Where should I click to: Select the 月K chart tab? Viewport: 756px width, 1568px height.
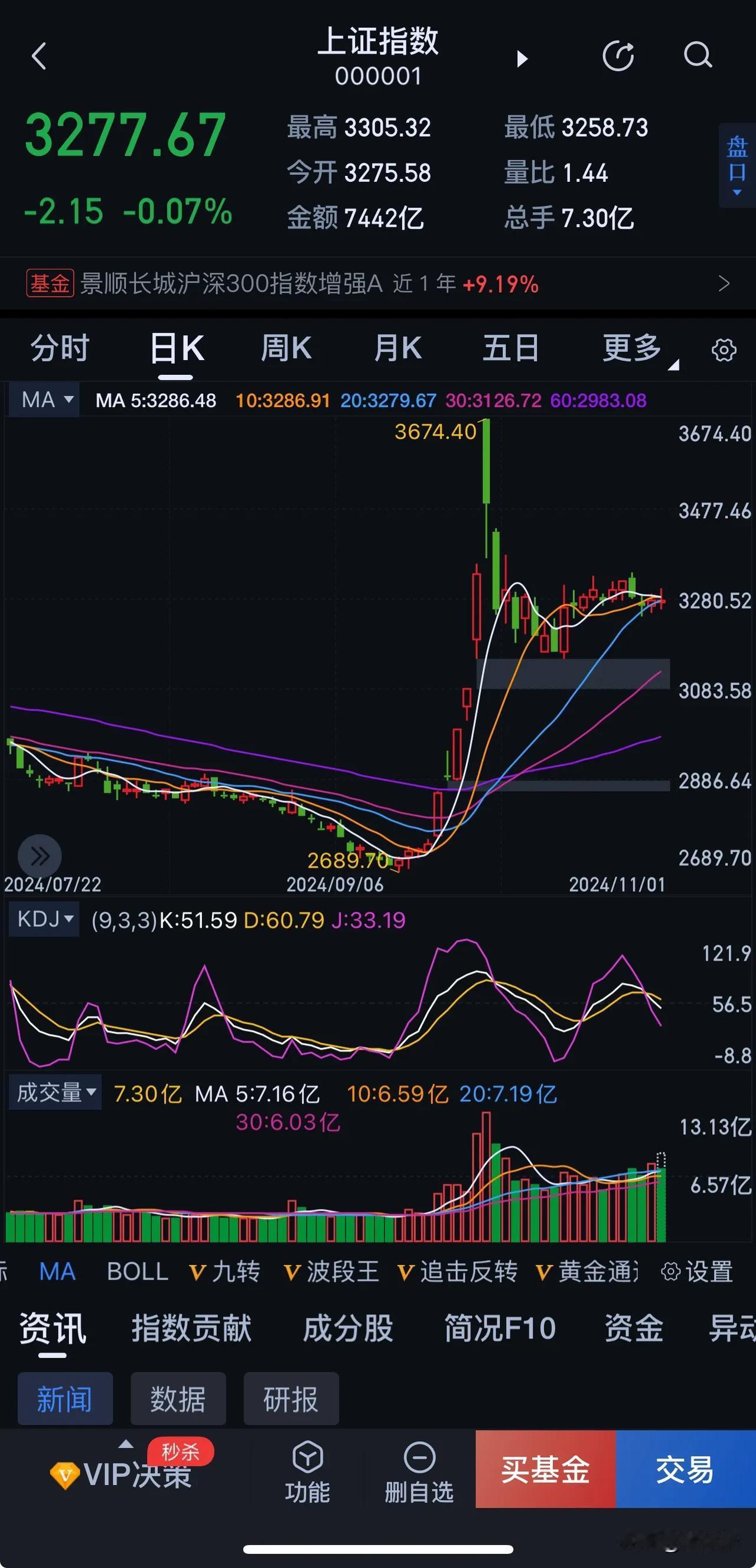click(397, 349)
